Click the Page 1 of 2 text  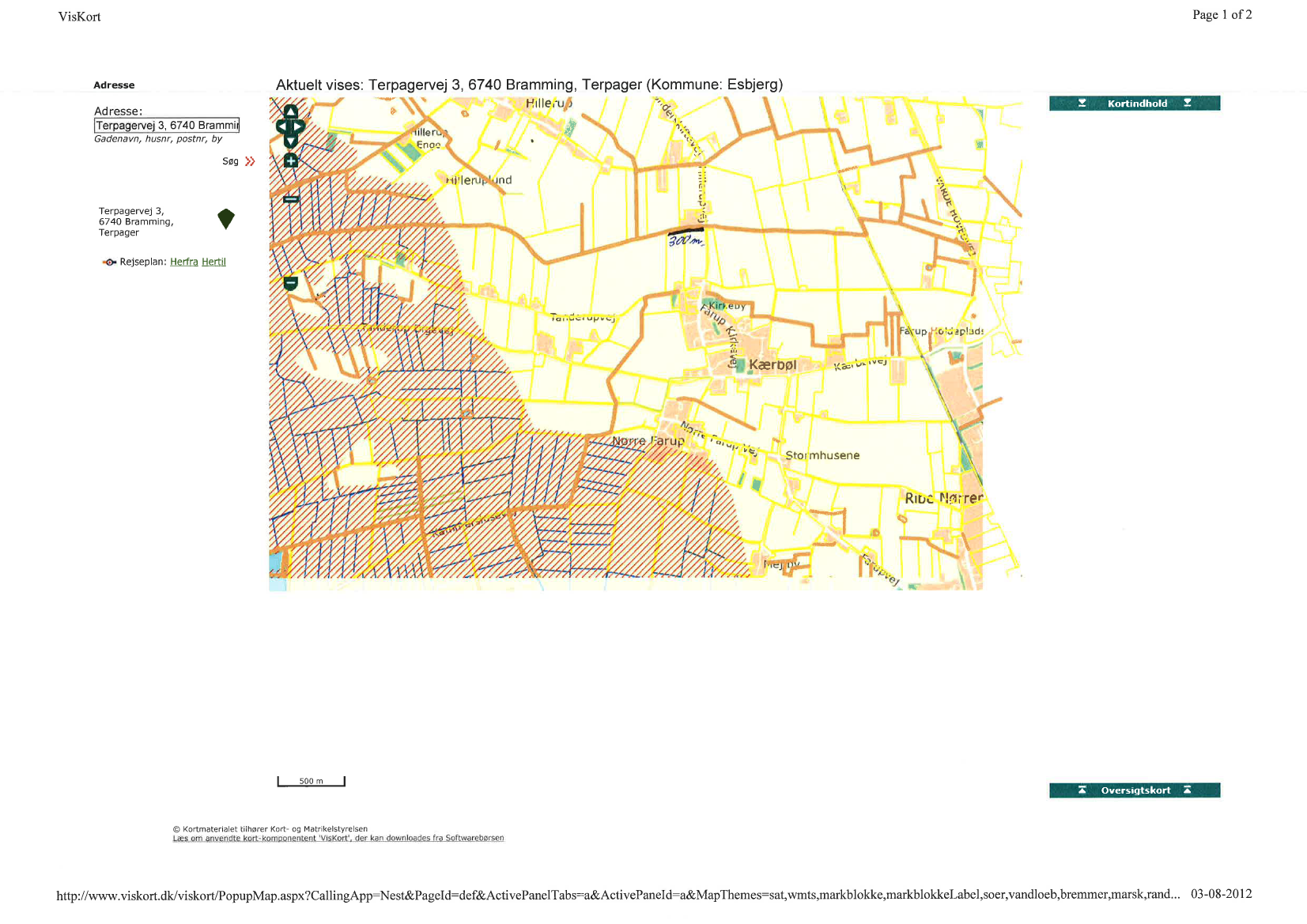point(1222,15)
